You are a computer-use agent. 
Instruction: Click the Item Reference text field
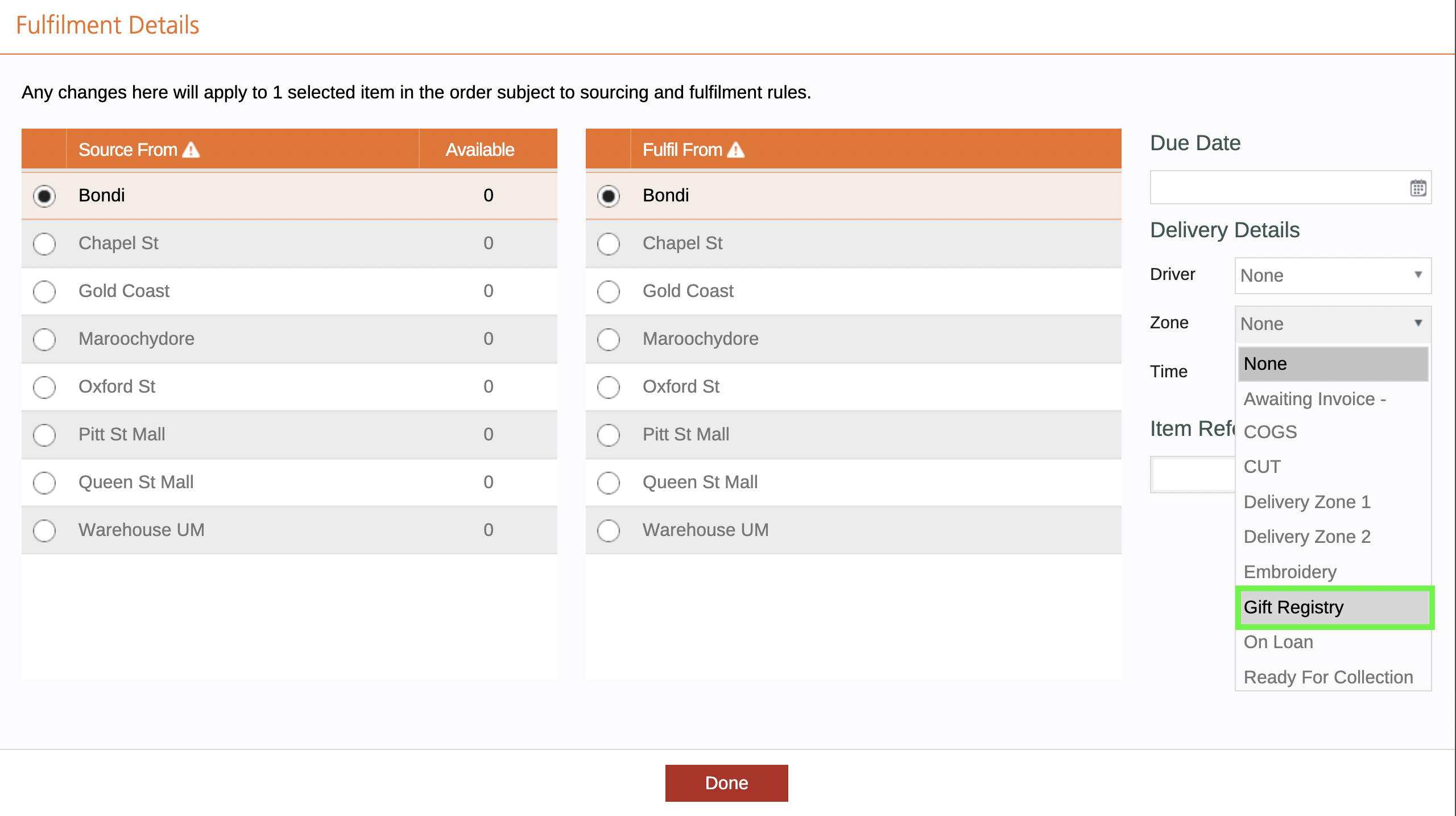[x=1193, y=475]
